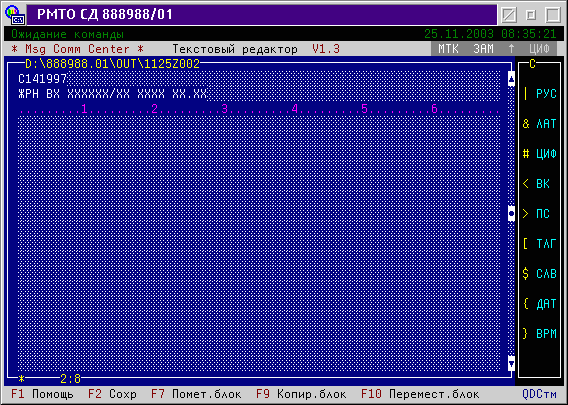Insert ВК carriage return symbol
Screen dimensions: 568x405
coord(536,184)
